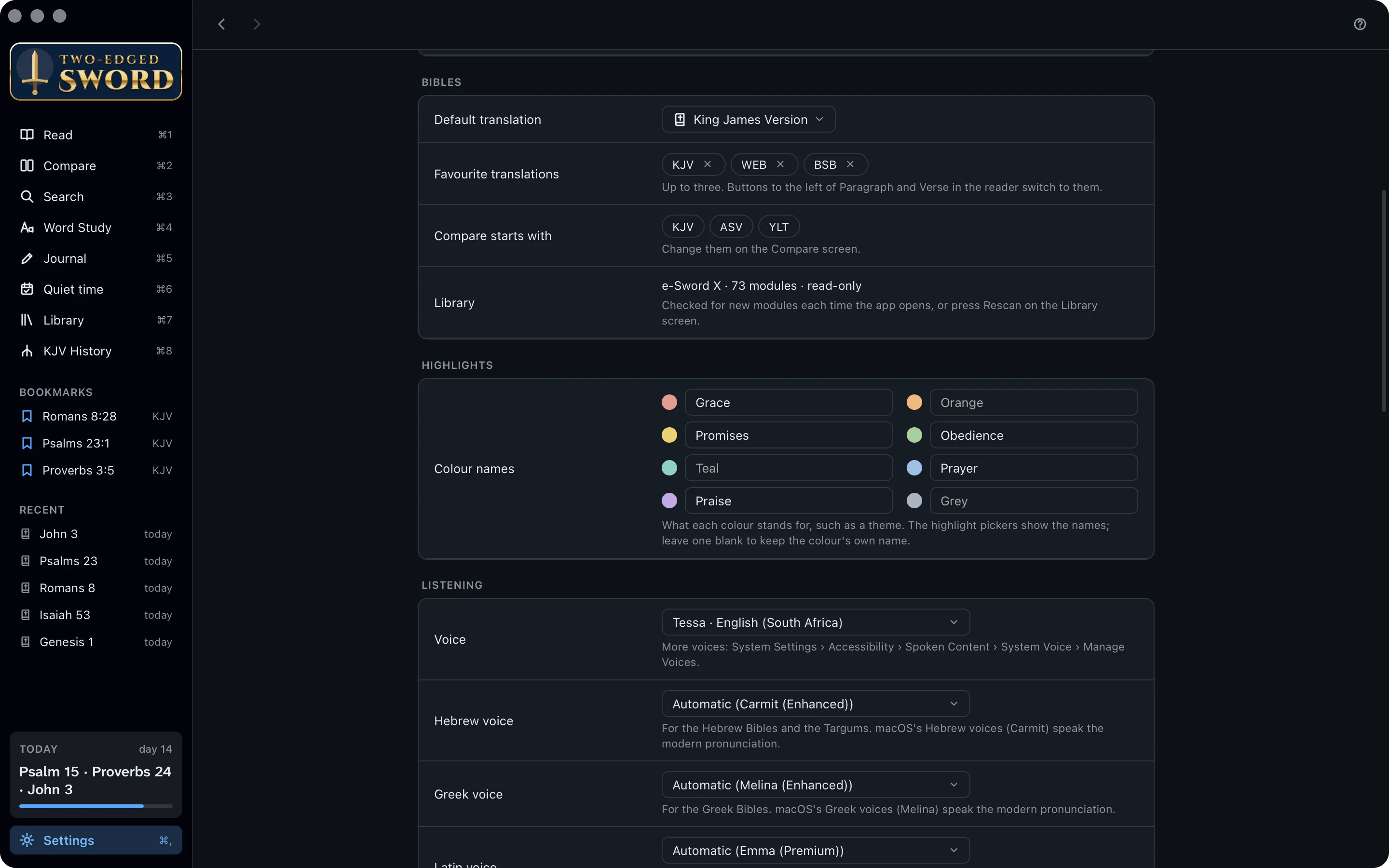Click the reading plan progress bar
Screen dimensions: 1389x868
96,806
